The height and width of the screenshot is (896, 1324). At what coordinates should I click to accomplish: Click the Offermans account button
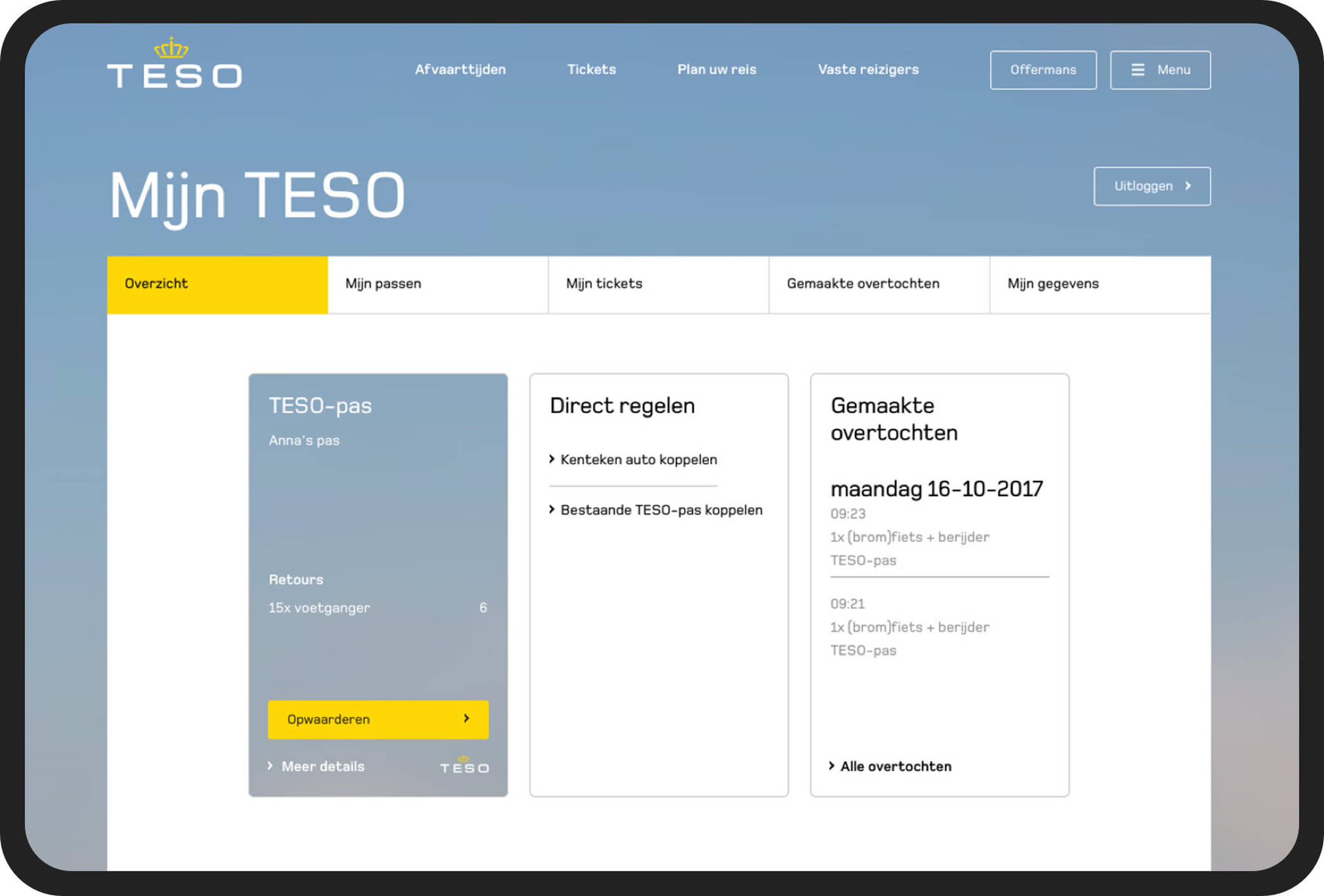pos(1043,70)
